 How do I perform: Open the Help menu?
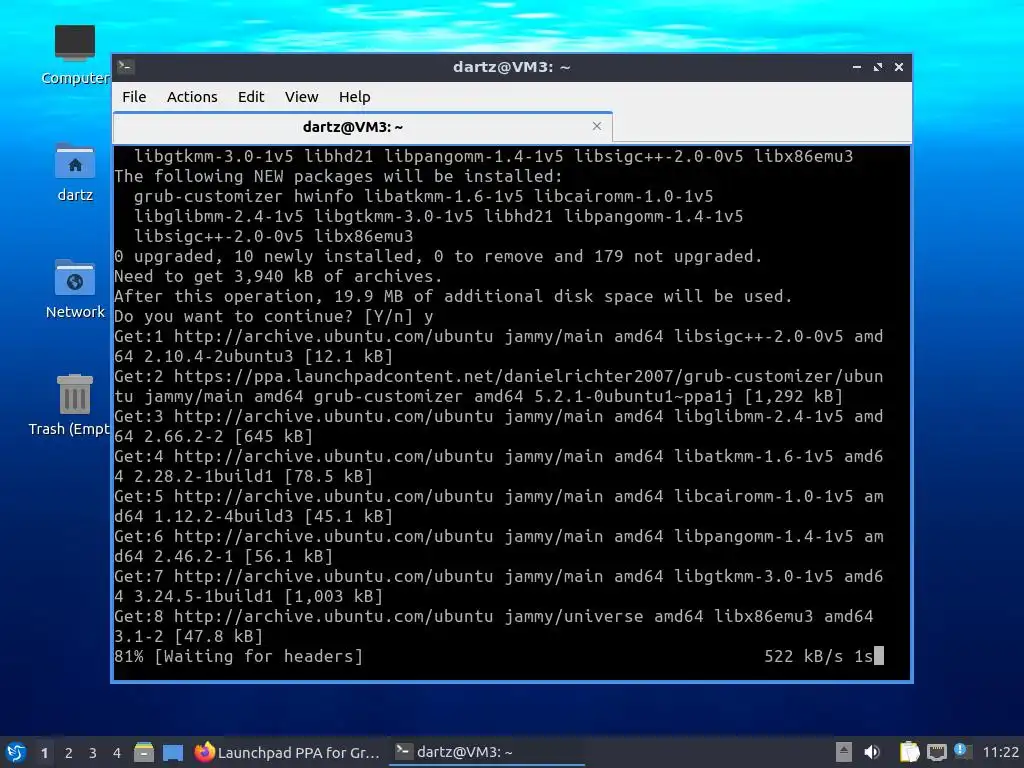click(355, 97)
